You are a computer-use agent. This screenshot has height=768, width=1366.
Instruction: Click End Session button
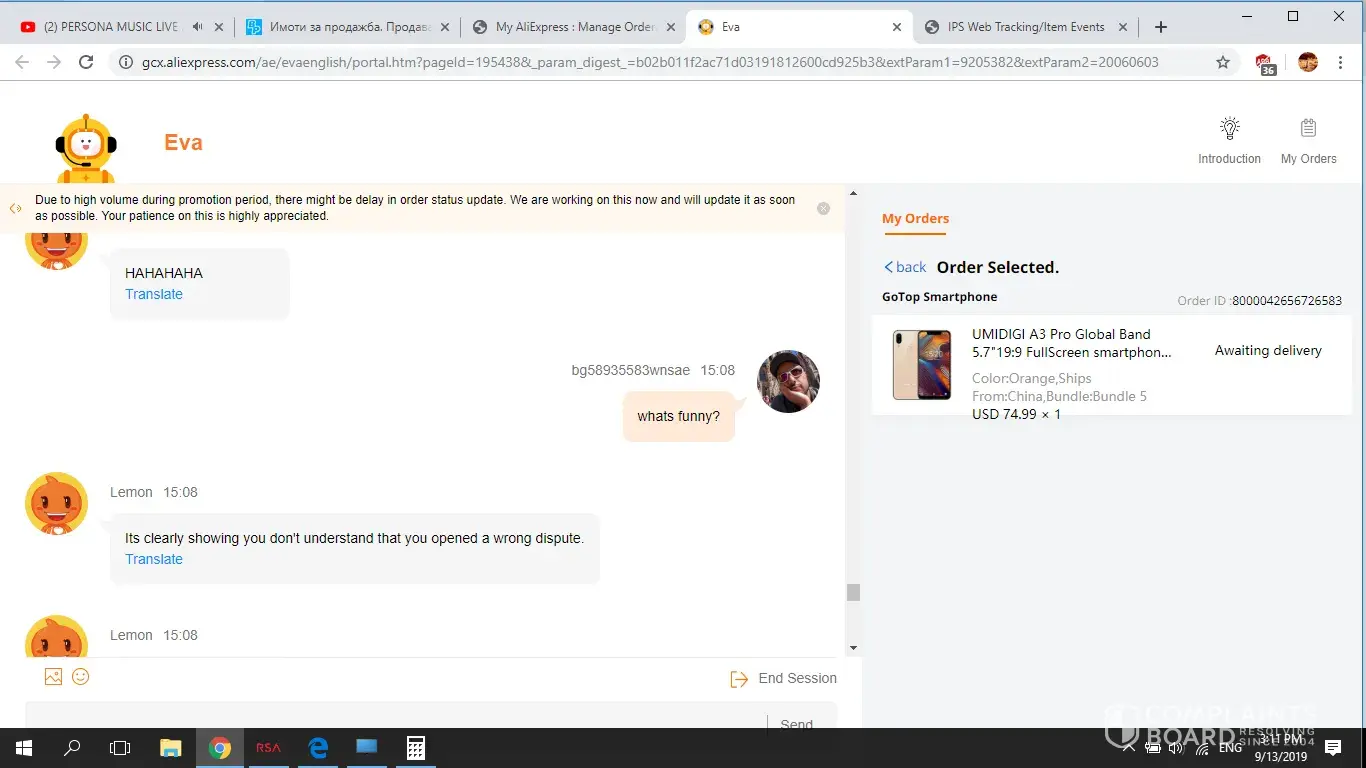784,679
